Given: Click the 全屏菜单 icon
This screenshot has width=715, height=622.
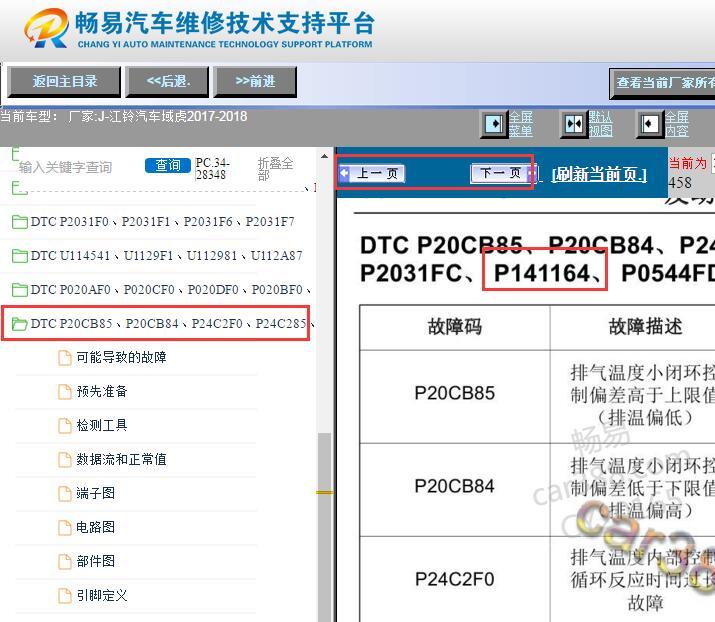Looking at the screenshot, I should click(x=494, y=124).
